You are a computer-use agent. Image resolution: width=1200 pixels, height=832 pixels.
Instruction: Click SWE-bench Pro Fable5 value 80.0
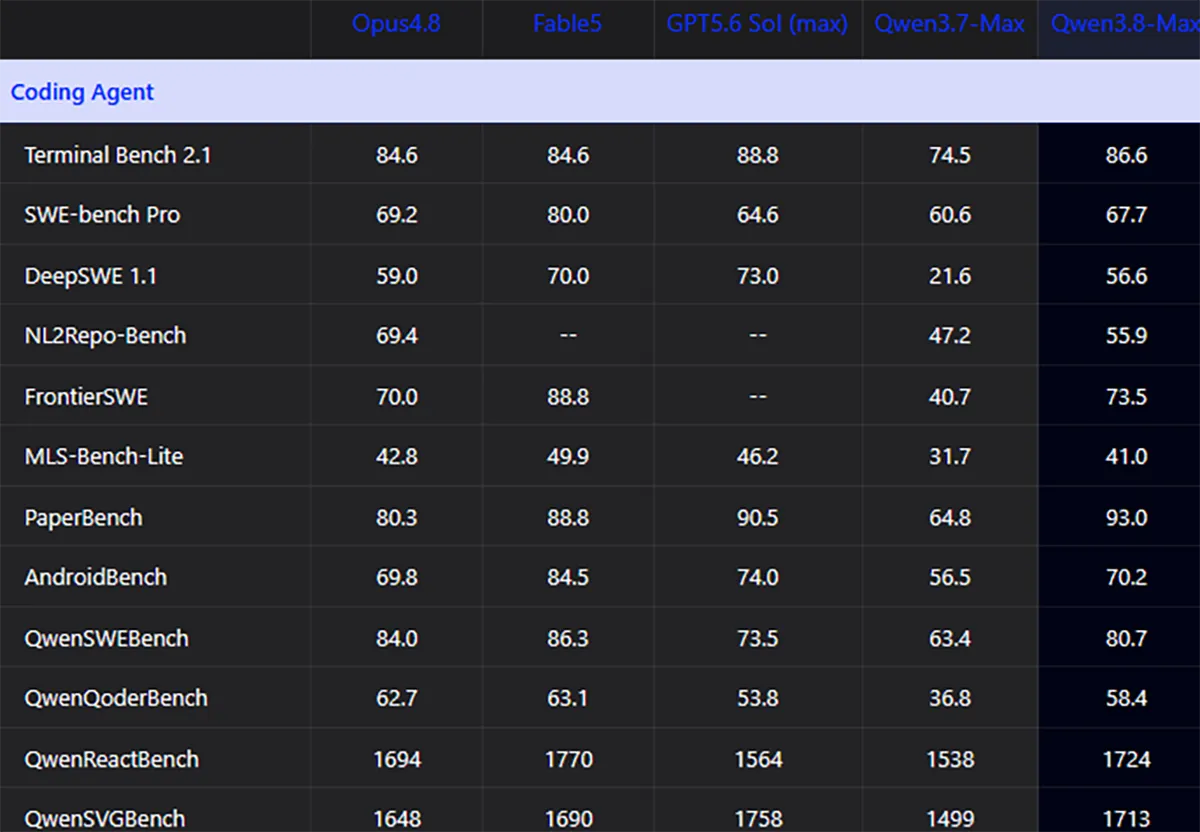click(x=568, y=215)
